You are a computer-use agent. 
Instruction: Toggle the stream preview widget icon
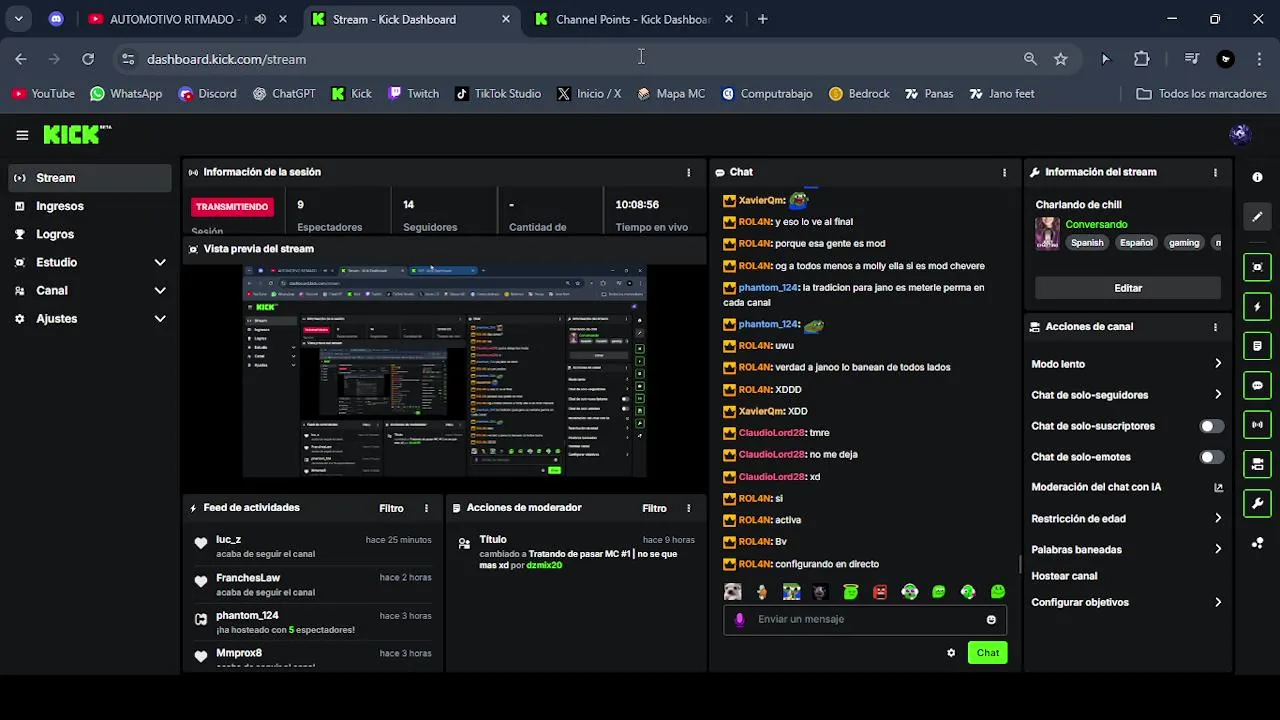pyautogui.click(x=1257, y=267)
